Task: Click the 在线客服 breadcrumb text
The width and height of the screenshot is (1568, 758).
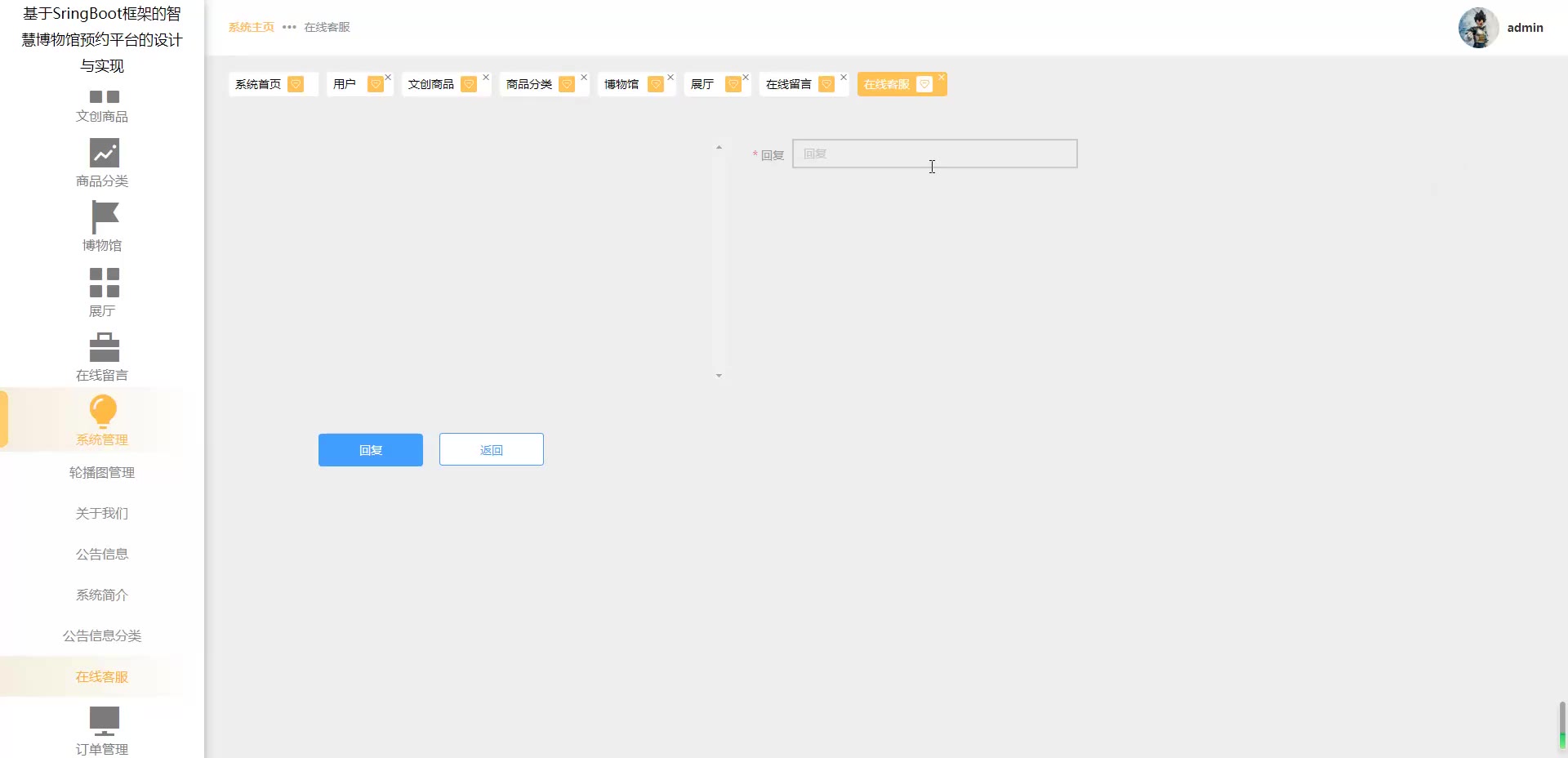Action: click(x=327, y=27)
